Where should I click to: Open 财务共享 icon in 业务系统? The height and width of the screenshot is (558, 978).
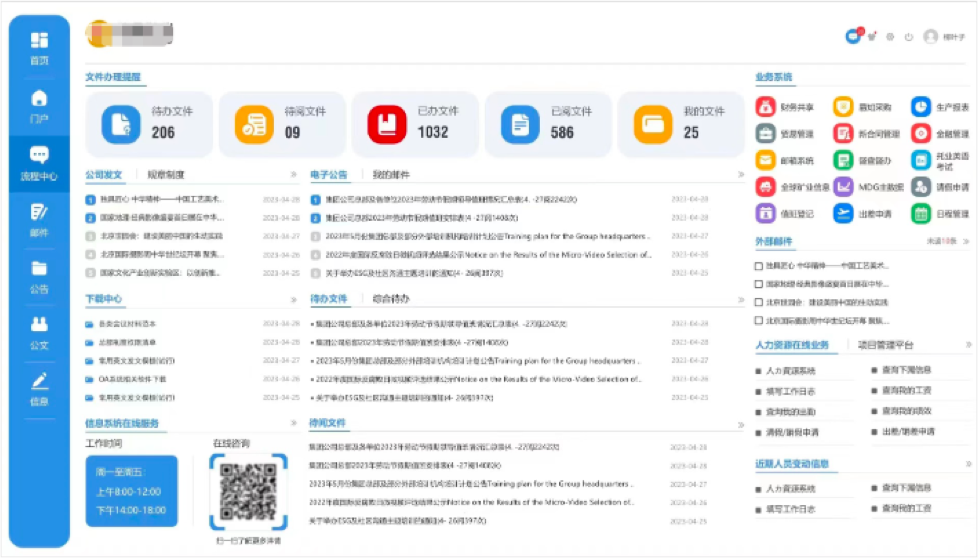[x=765, y=107]
